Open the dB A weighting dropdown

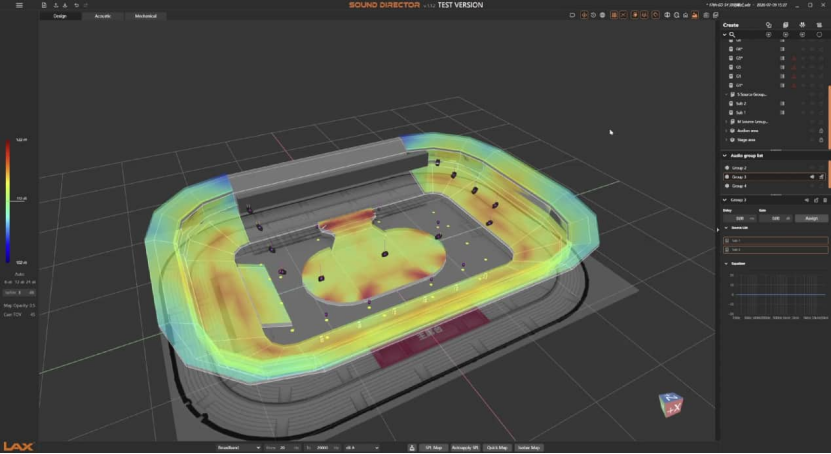click(361, 448)
